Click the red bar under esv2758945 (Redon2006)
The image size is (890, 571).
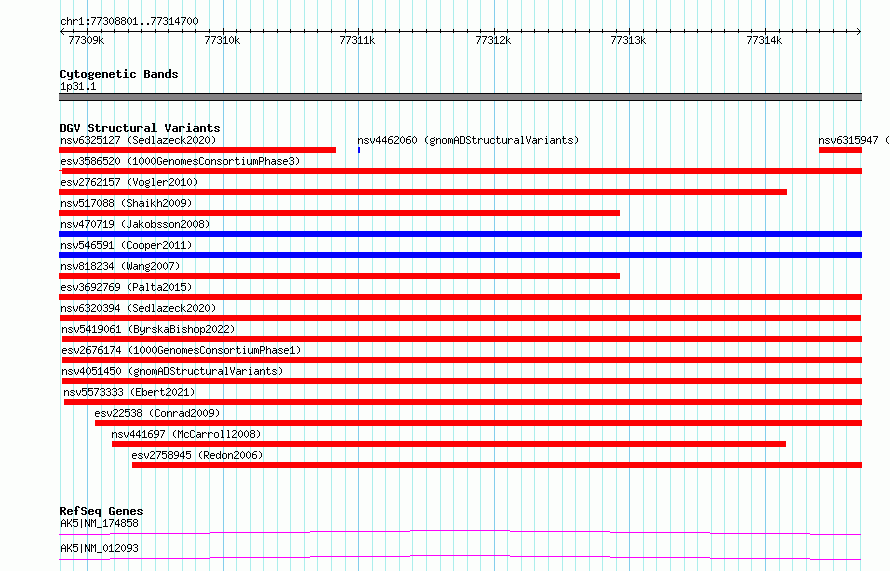point(497,465)
